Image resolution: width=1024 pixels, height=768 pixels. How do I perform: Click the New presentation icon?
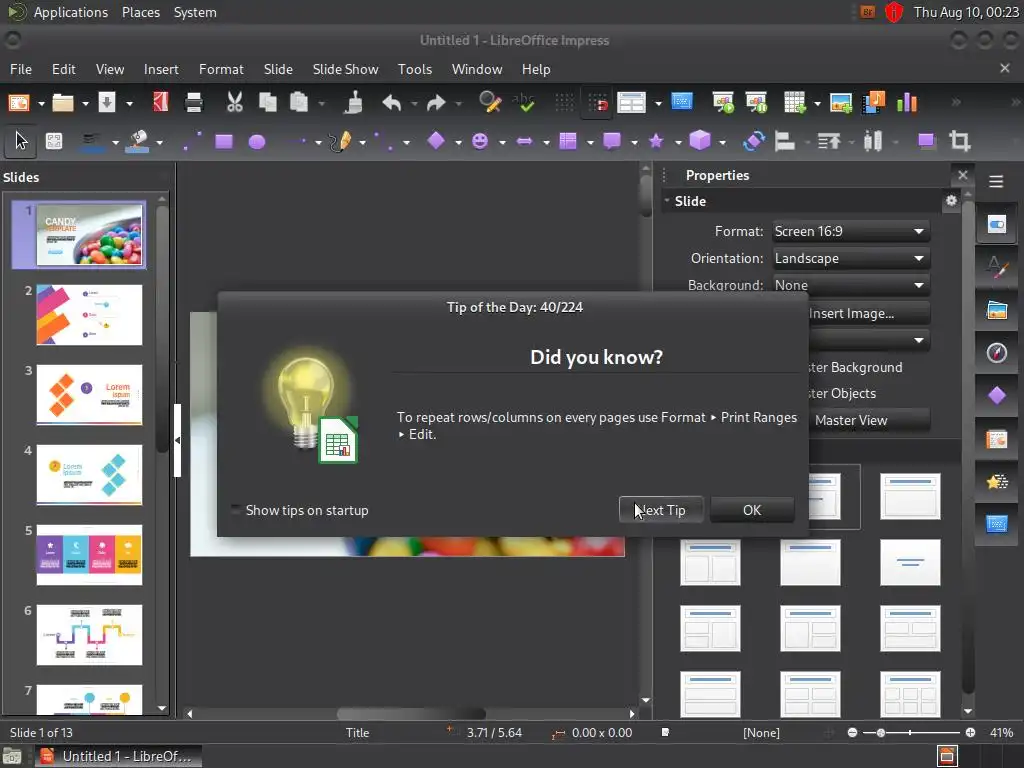[x=19, y=103]
